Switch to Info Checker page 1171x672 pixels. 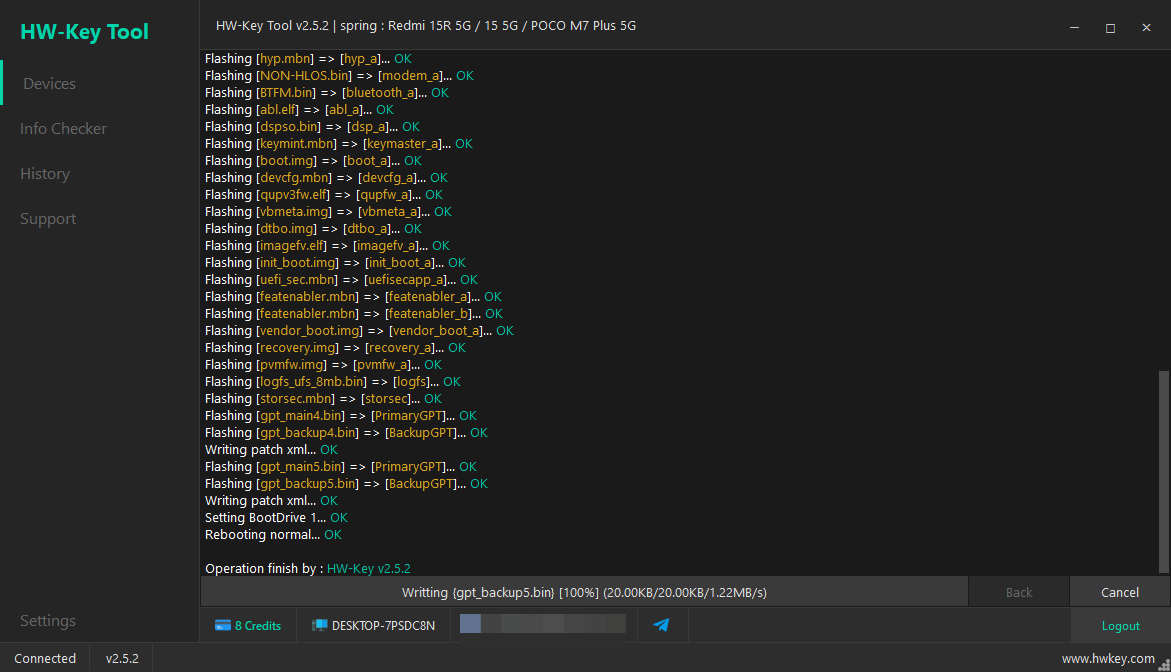pos(63,128)
